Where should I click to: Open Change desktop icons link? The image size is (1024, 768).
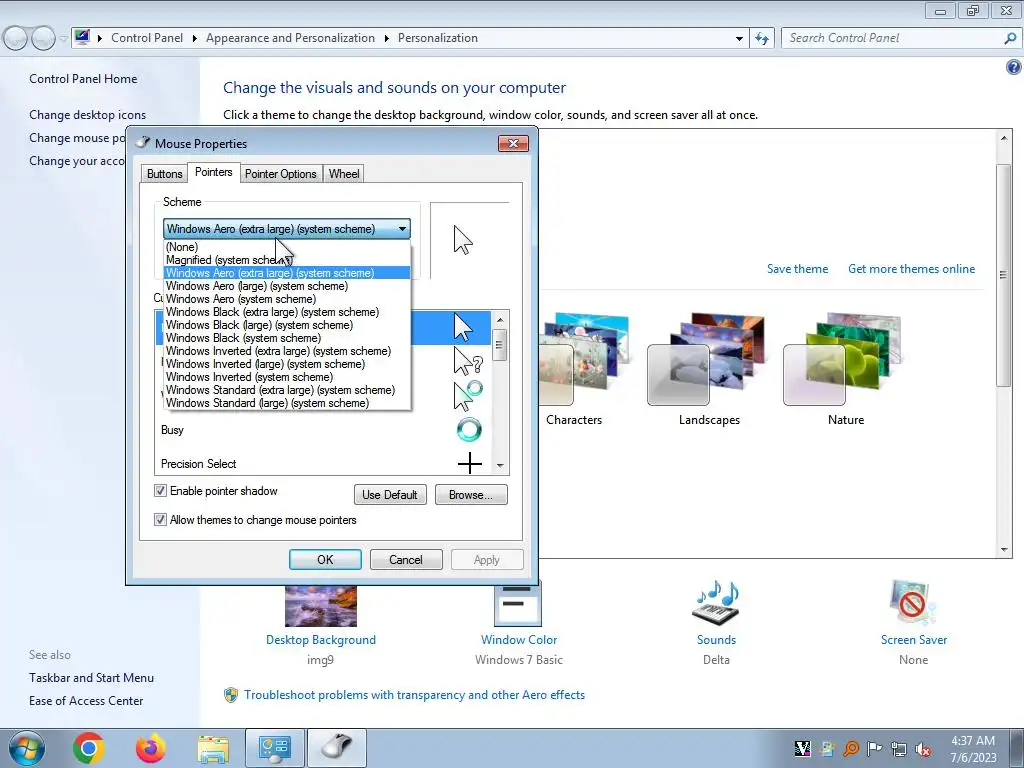88,115
